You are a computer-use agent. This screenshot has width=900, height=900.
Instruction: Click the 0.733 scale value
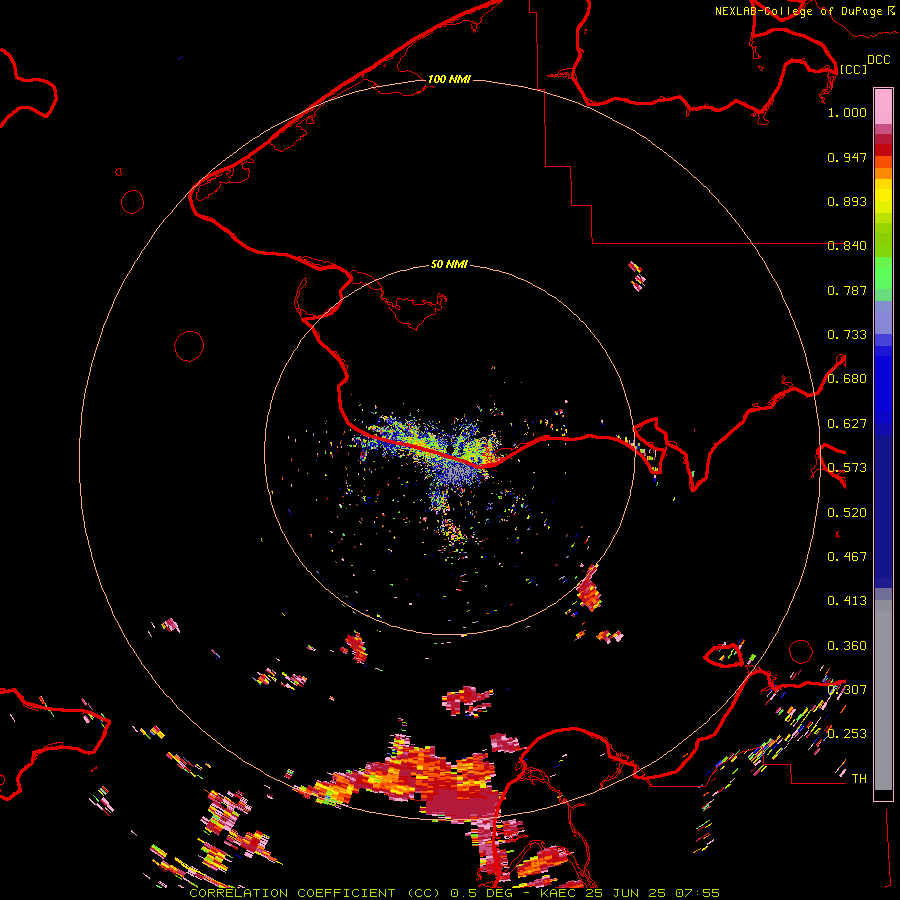[x=847, y=335]
